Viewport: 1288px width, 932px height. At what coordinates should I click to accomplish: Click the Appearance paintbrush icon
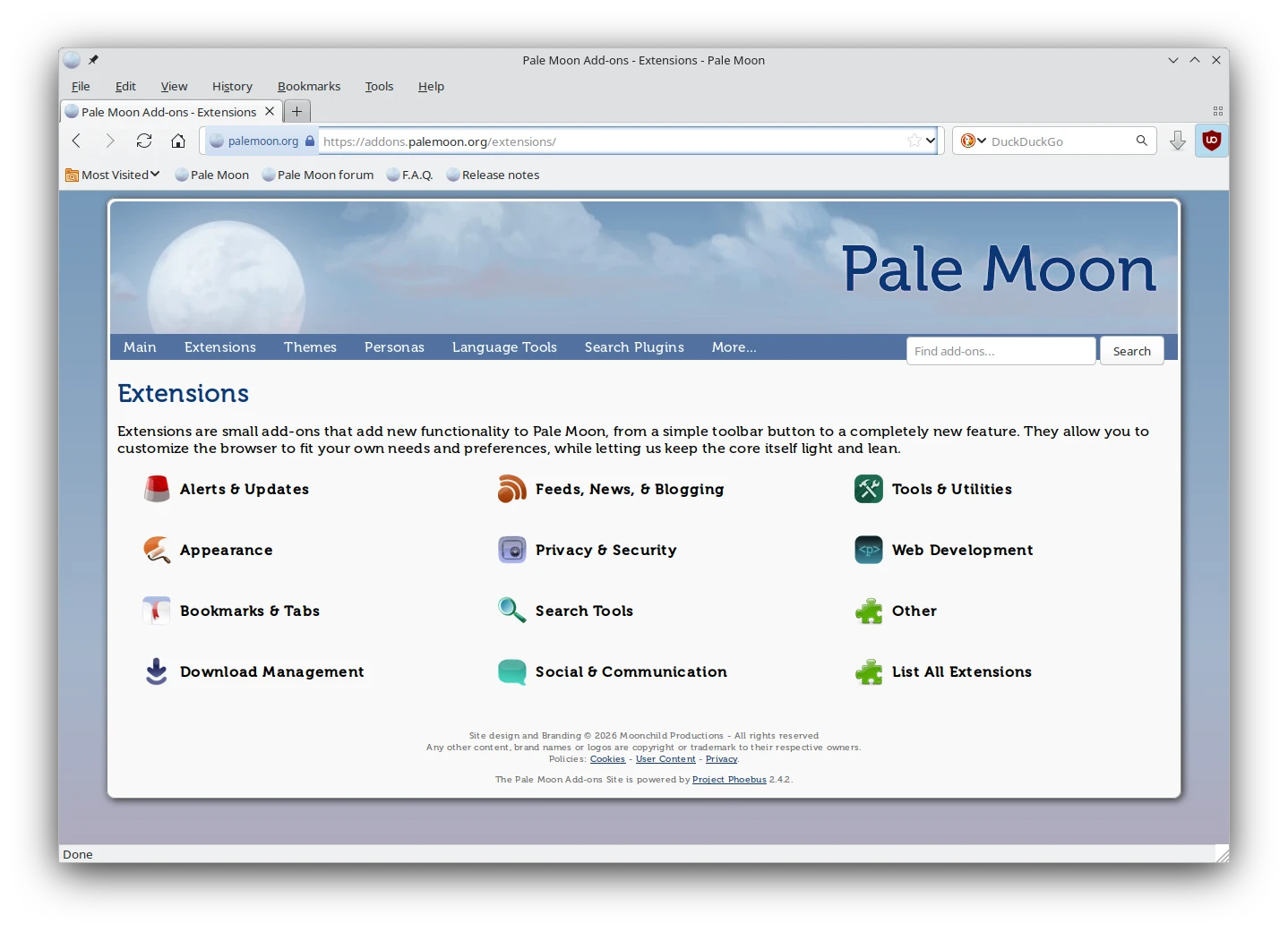pyautogui.click(x=157, y=550)
